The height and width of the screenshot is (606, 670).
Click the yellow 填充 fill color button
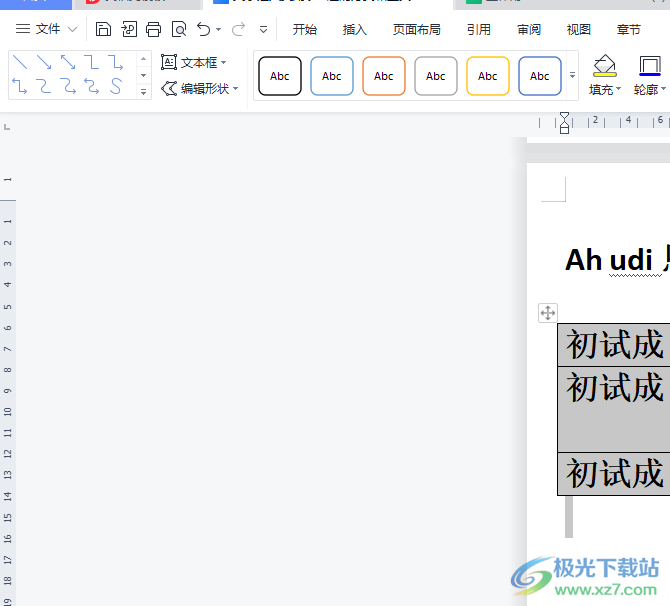click(604, 67)
